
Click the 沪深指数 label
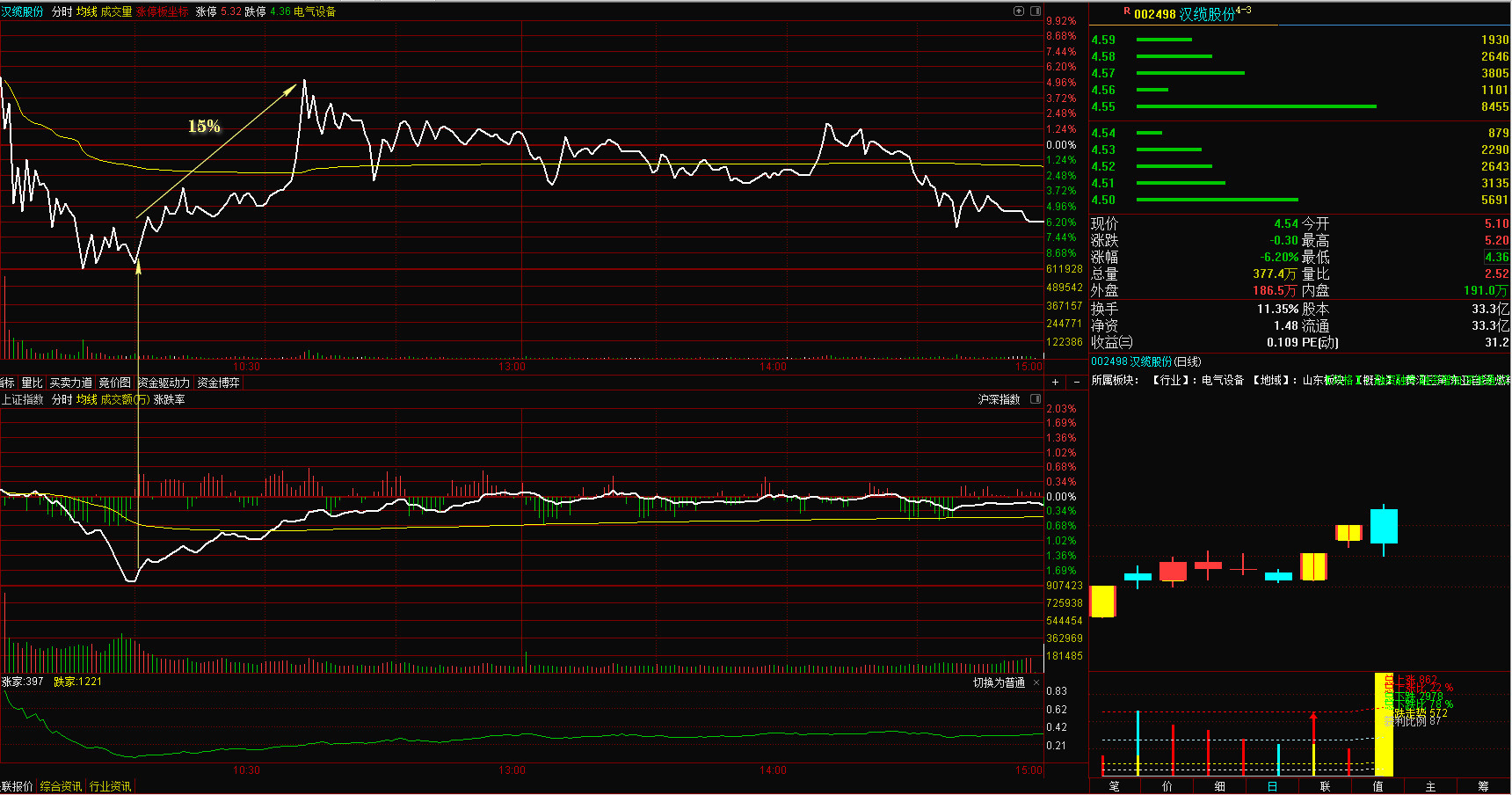coord(999,399)
